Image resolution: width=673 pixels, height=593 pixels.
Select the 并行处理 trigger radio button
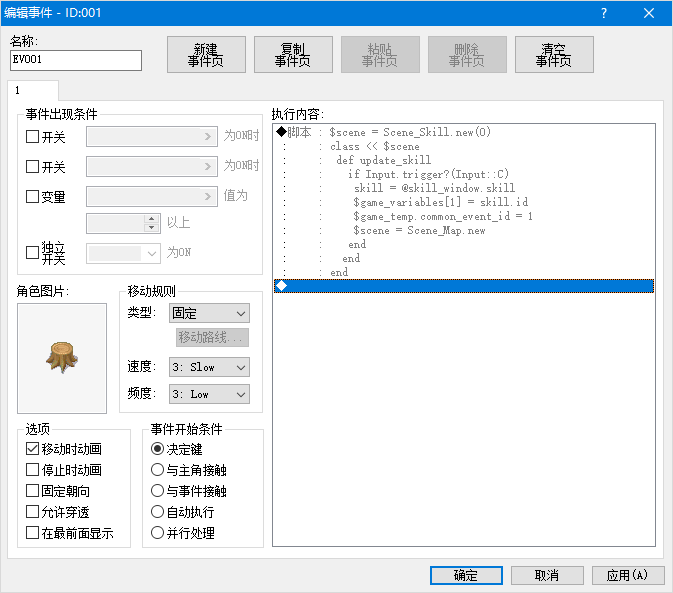[158, 532]
